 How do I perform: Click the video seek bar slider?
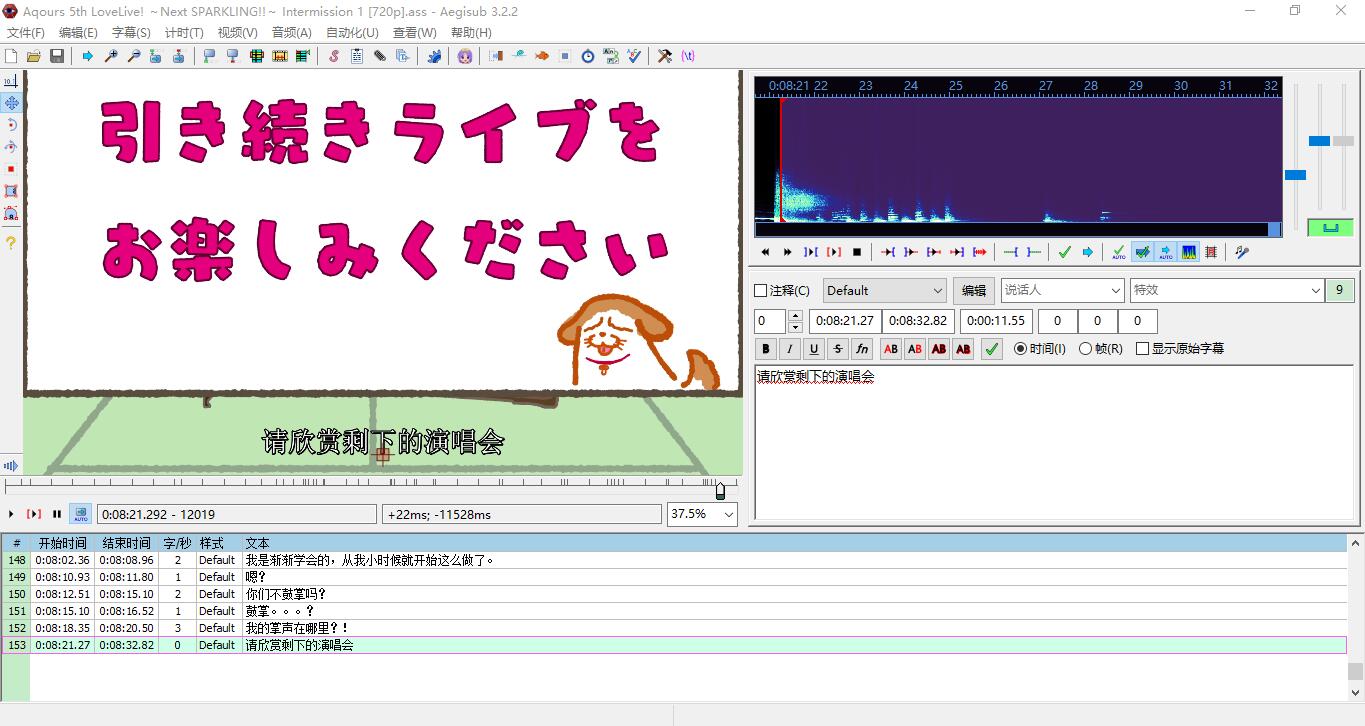click(x=371, y=489)
